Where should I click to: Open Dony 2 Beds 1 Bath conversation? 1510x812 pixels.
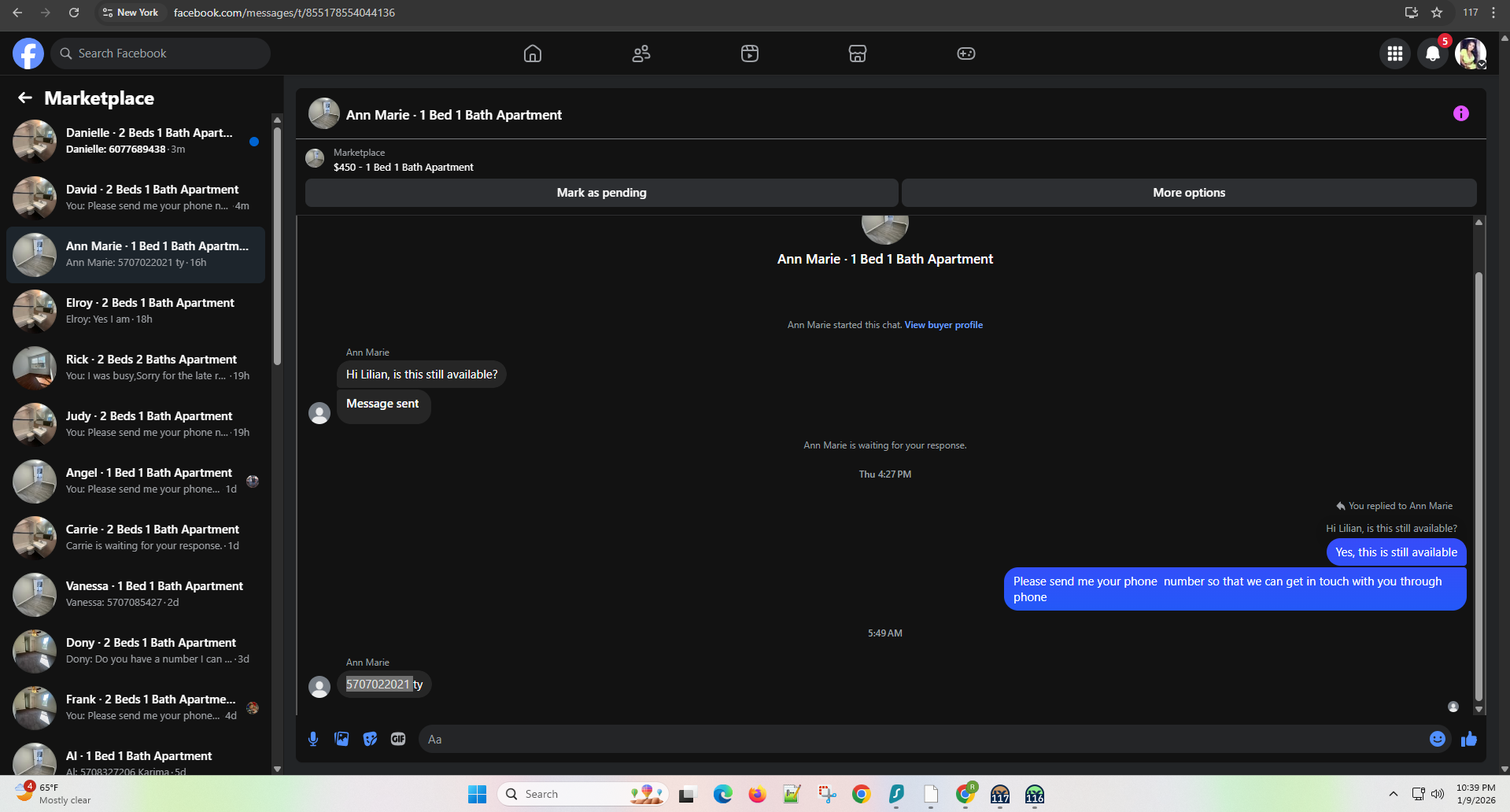pos(135,651)
